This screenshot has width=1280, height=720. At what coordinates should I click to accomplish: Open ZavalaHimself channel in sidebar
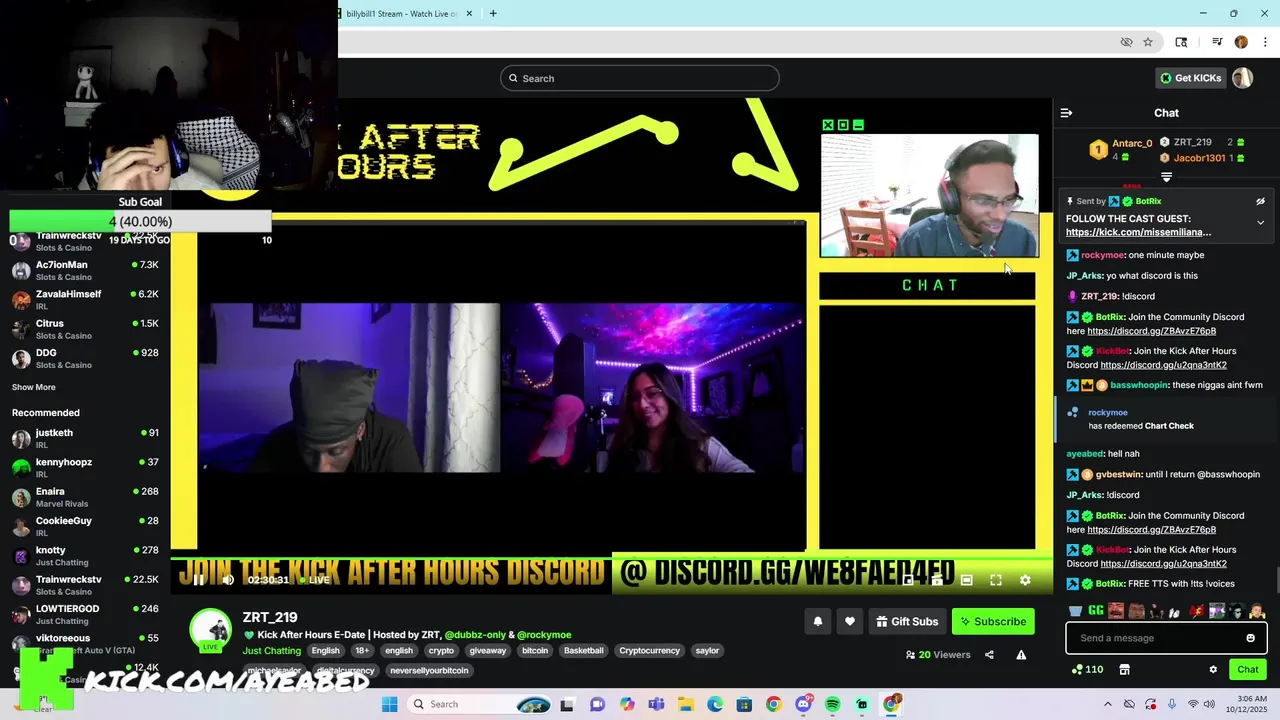(x=85, y=300)
